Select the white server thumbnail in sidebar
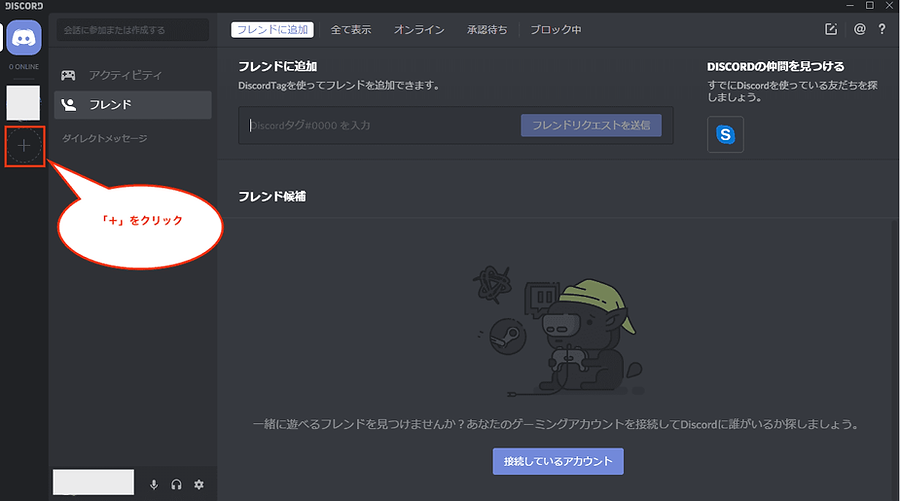Viewport: 900px width, 501px height. coord(23,103)
